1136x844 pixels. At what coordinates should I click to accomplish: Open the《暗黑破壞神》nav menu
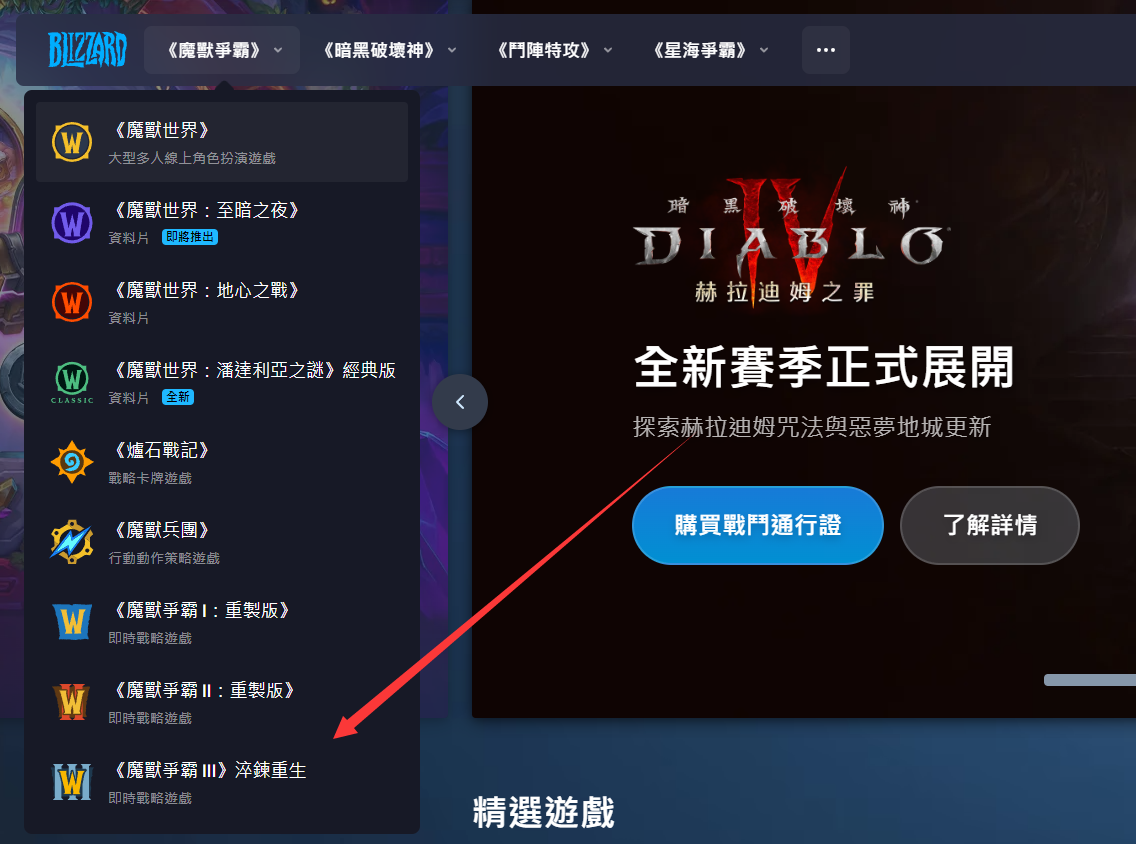(x=387, y=50)
